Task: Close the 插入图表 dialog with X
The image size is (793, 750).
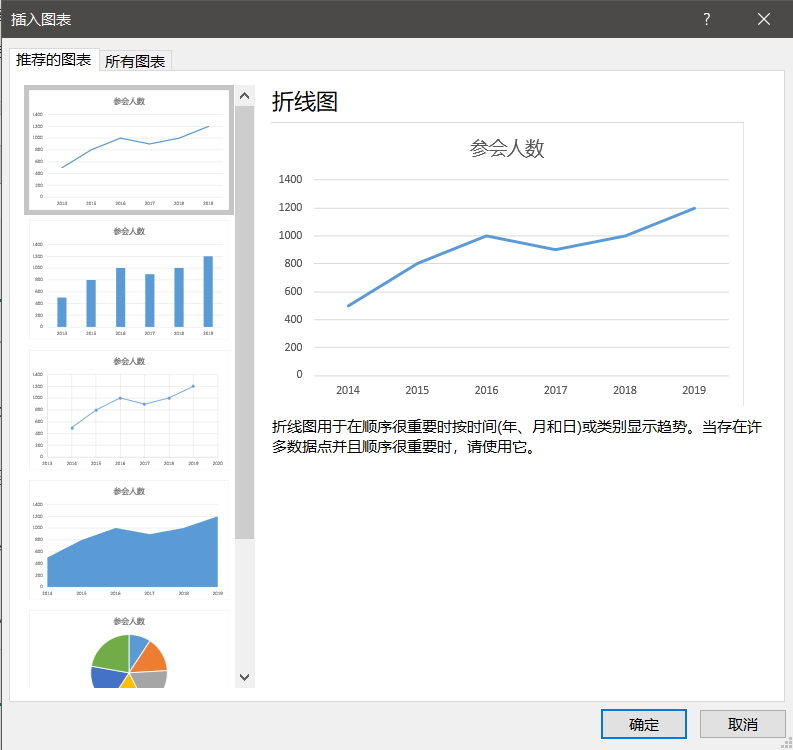Action: 764,19
